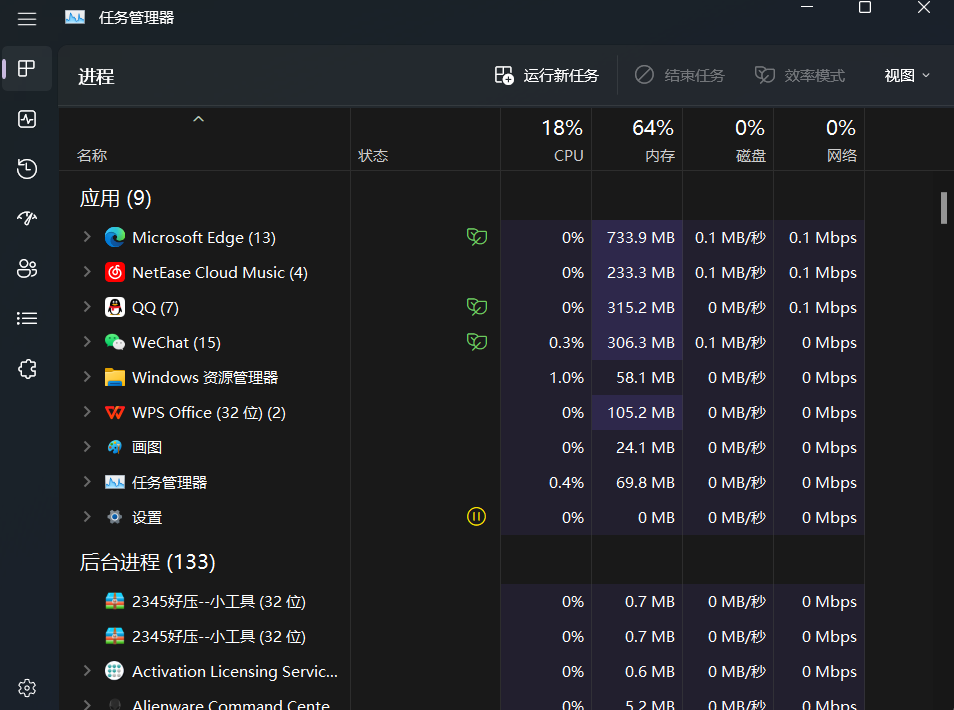Open the 视图 view dropdown

(907, 75)
